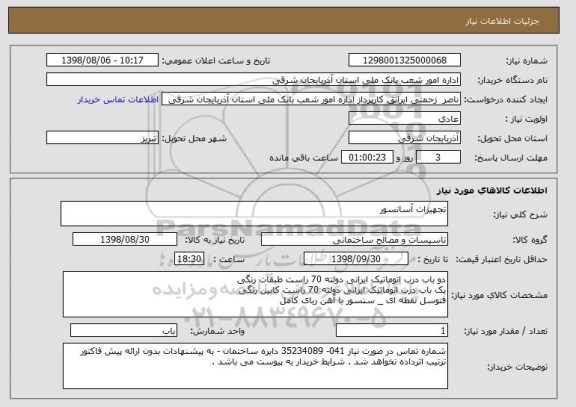Select the توضیحات خریدار text area

[255, 366]
